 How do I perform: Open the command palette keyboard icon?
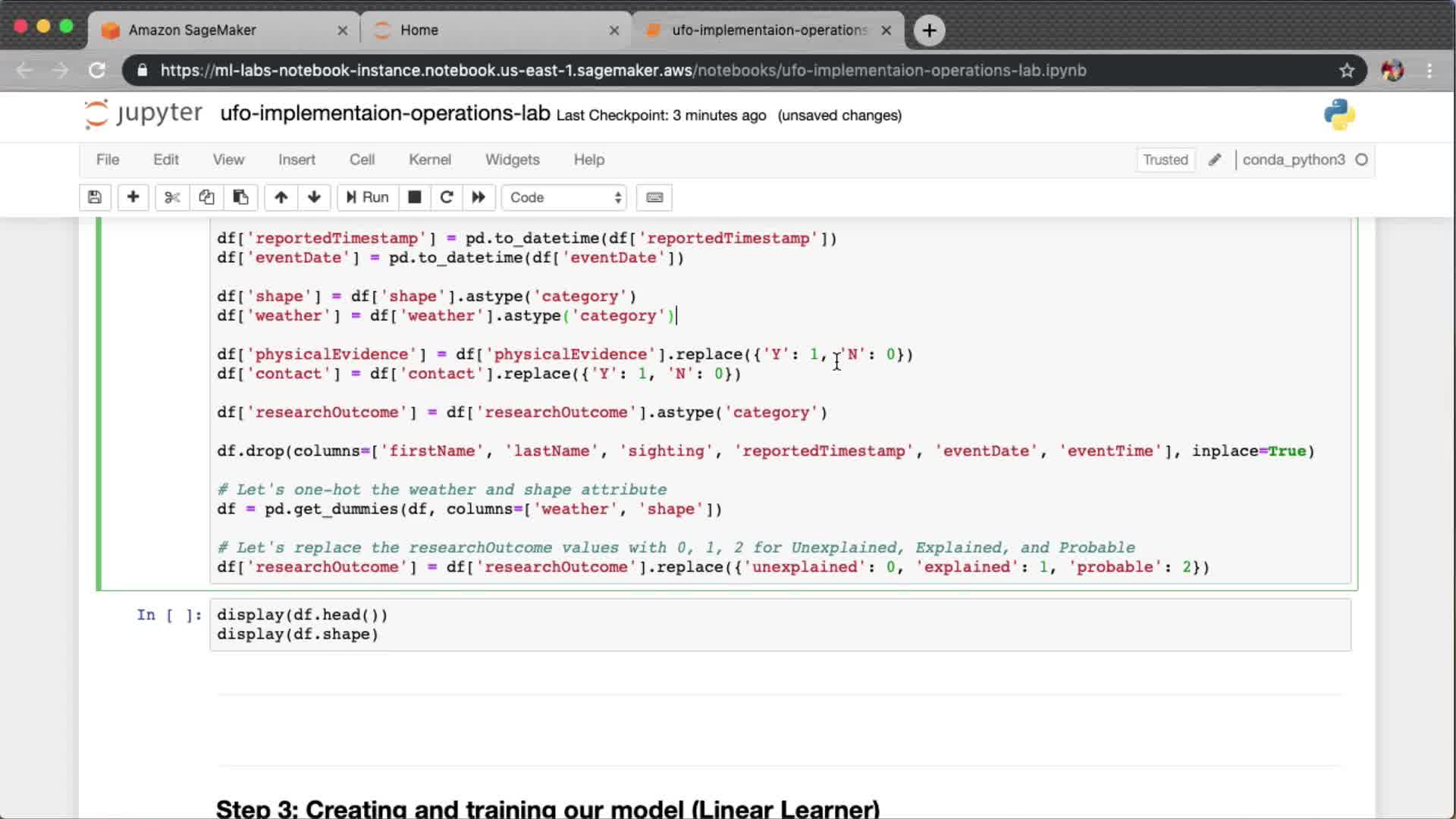point(654,197)
